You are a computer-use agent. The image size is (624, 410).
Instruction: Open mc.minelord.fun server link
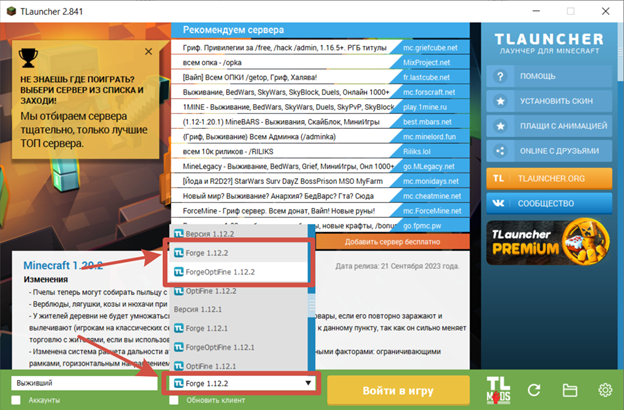(x=429, y=137)
